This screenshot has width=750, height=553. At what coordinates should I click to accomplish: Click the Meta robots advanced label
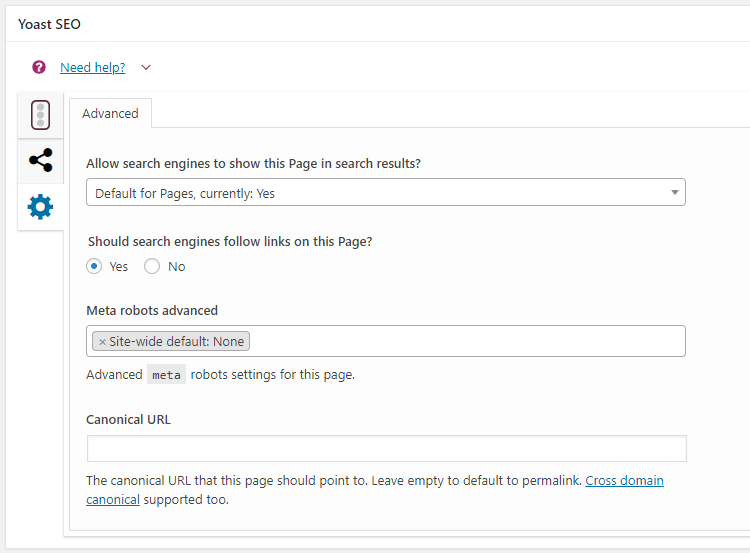point(152,310)
